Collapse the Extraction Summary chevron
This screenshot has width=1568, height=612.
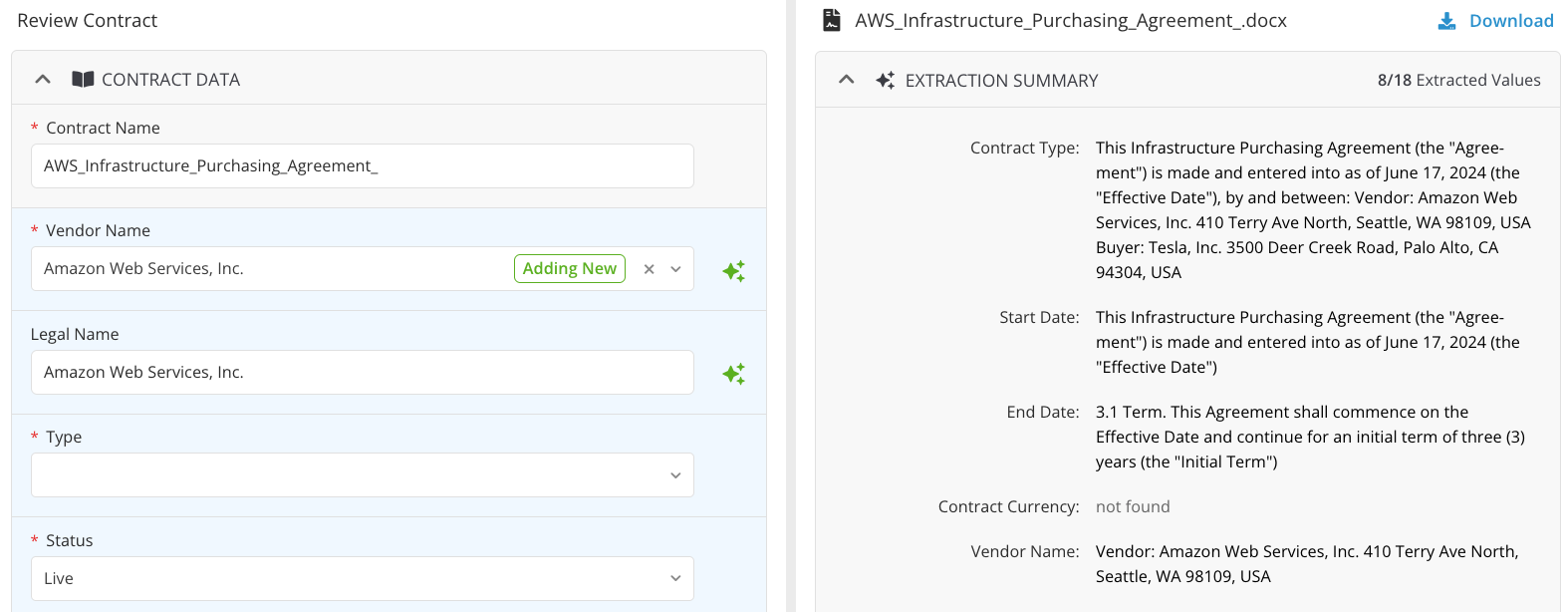point(847,80)
